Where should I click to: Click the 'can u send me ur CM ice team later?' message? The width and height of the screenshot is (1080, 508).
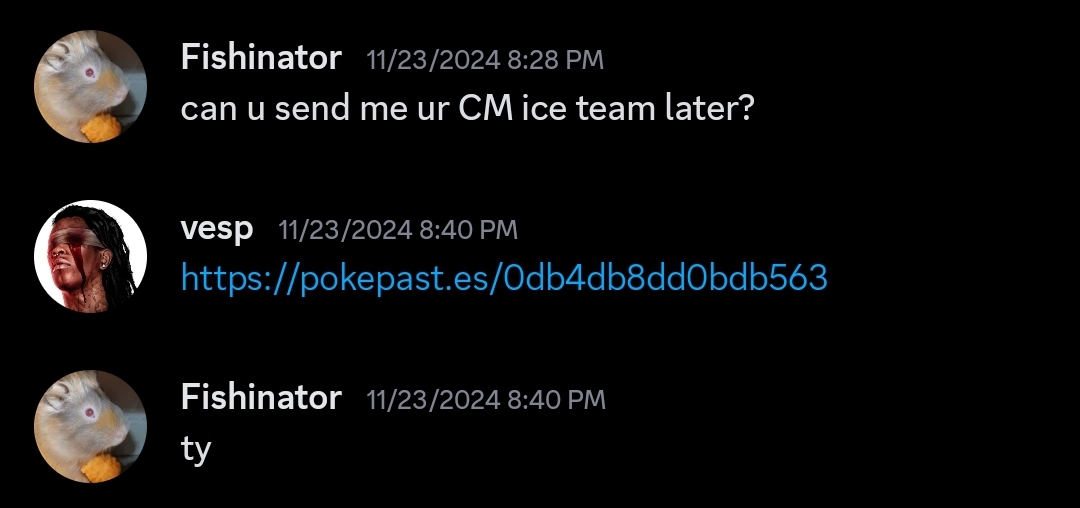click(466, 108)
